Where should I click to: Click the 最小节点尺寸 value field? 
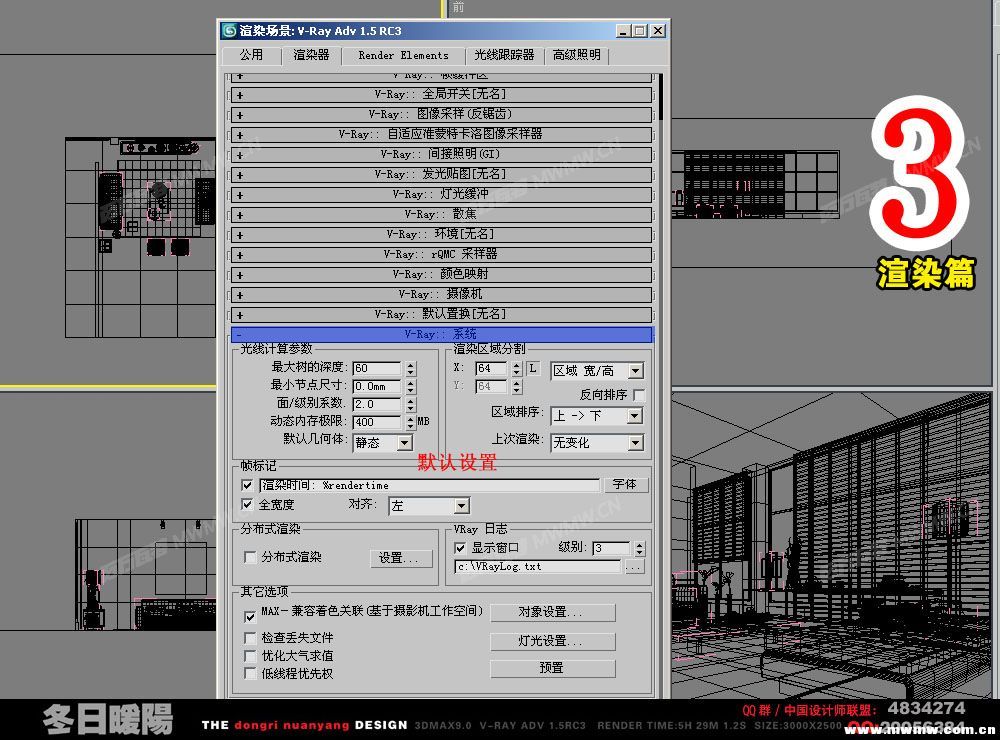pos(377,386)
